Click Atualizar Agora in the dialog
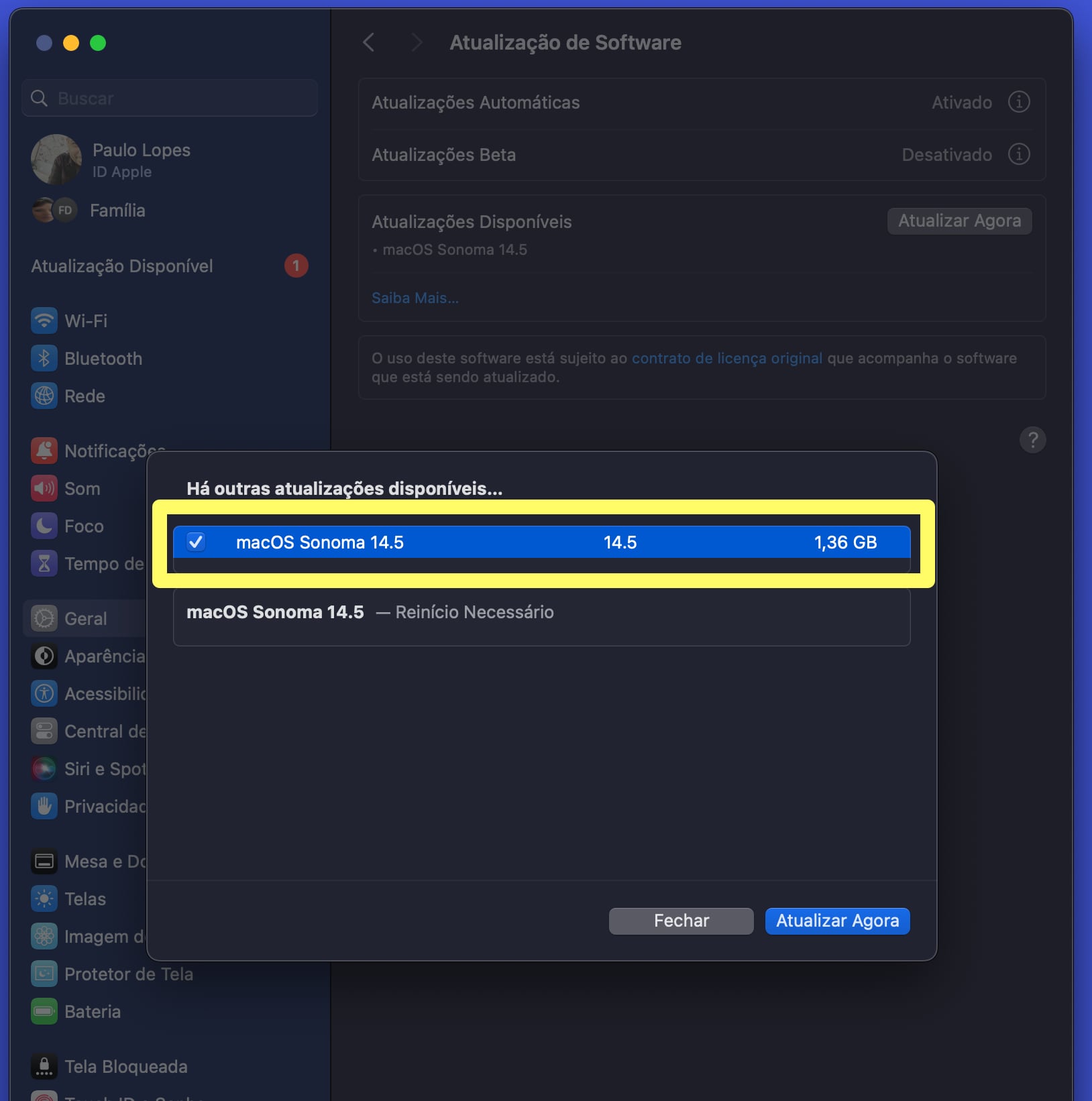 point(837,921)
